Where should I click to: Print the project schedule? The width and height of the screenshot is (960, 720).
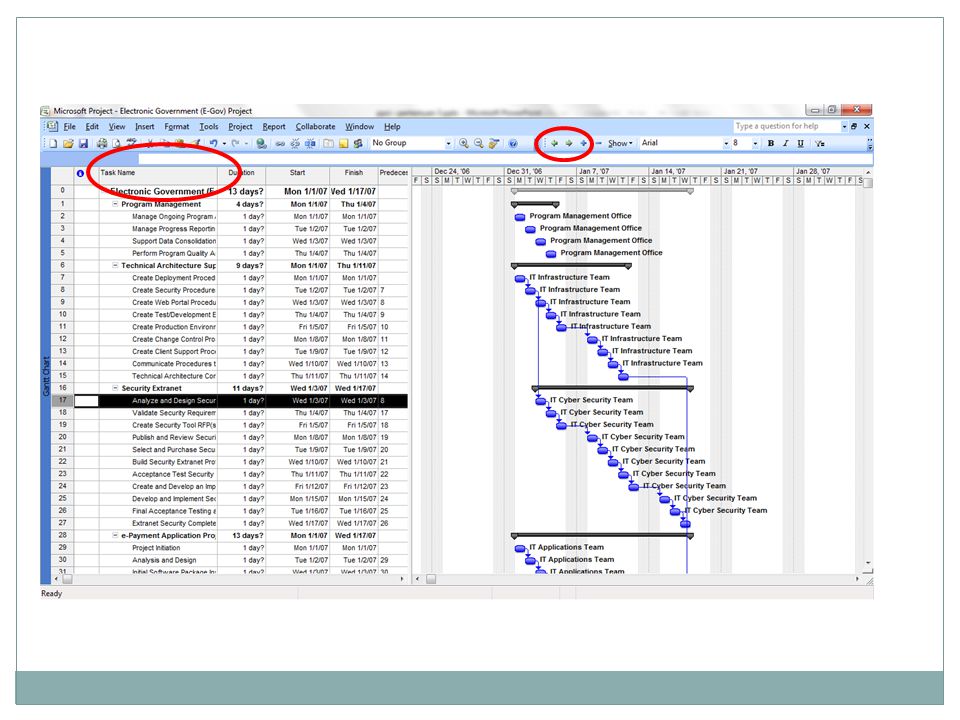(102, 143)
